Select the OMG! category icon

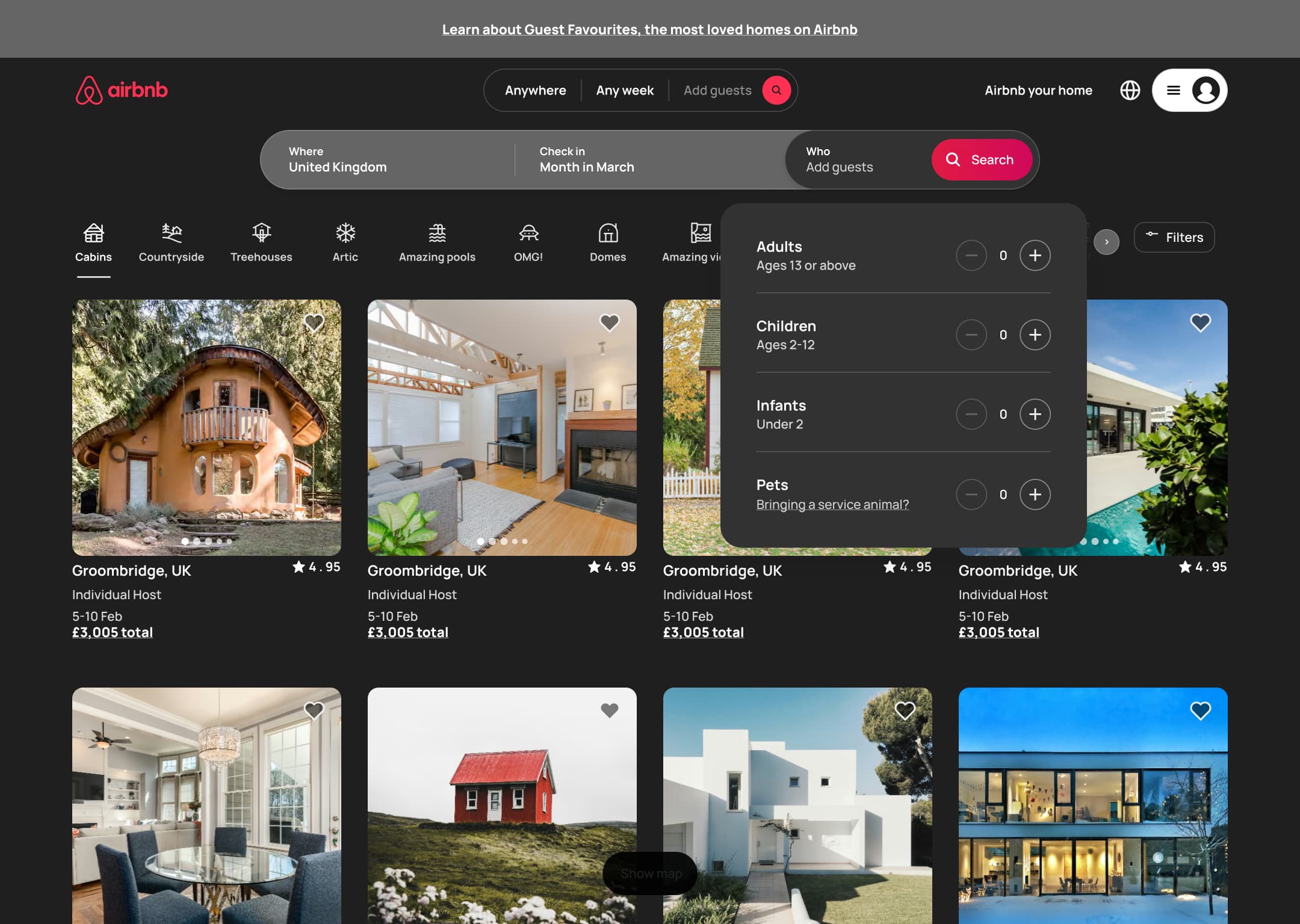point(528,233)
